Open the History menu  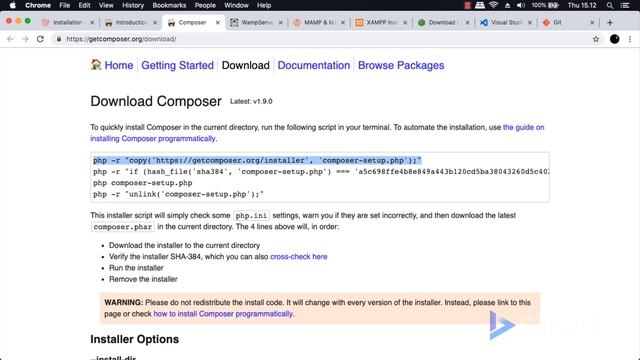pyautogui.click(x=133, y=5)
